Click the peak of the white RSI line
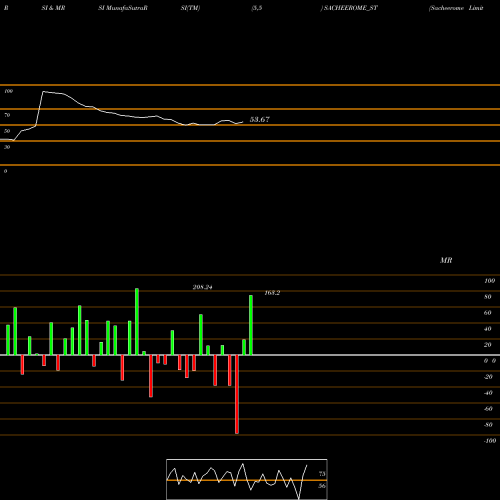Image resolution: width=500 pixels, height=500 pixels. click(44, 91)
